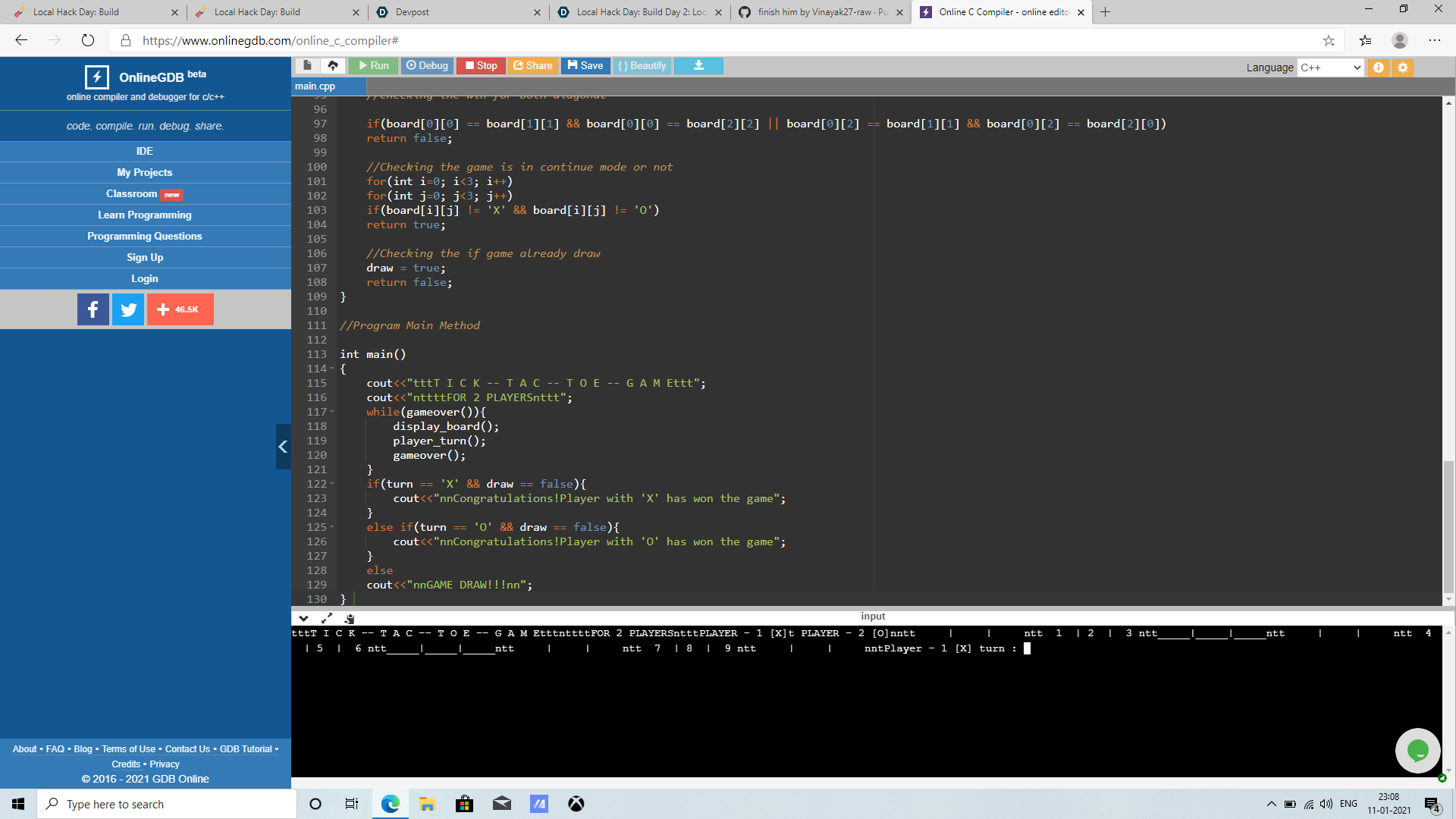Collapse the console using the down chevron
Screen dimensions: 1456x819
(303, 618)
